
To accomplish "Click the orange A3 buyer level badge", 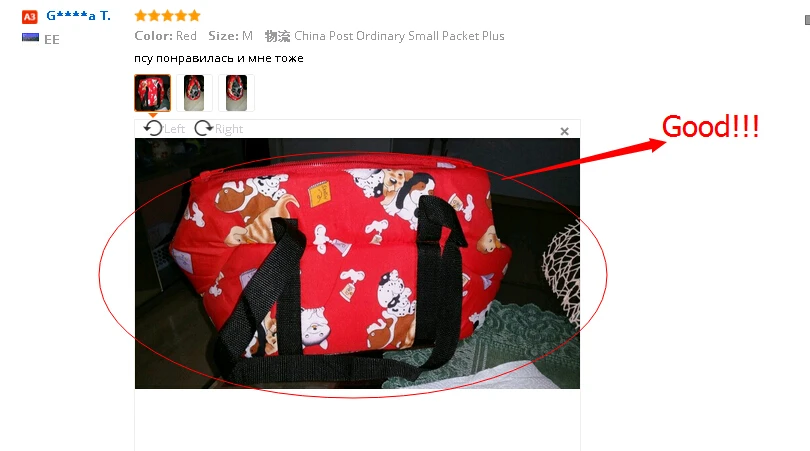I will pyautogui.click(x=30, y=17).
